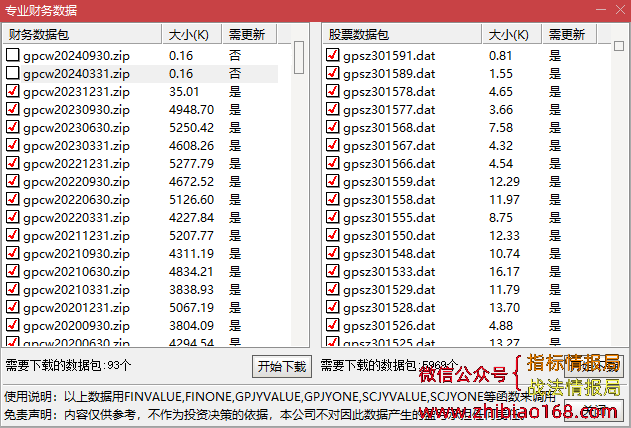Minimize the 专业财务数据 window
Screen dimensions: 631x428
coord(601,10)
